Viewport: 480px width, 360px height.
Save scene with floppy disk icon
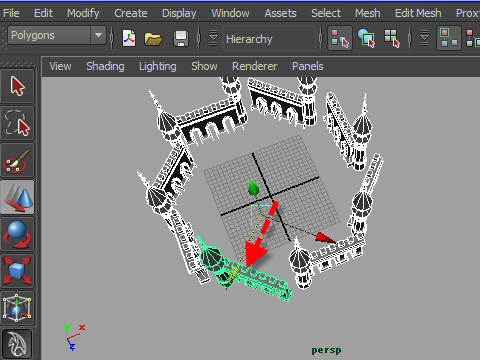coord(181,39)
